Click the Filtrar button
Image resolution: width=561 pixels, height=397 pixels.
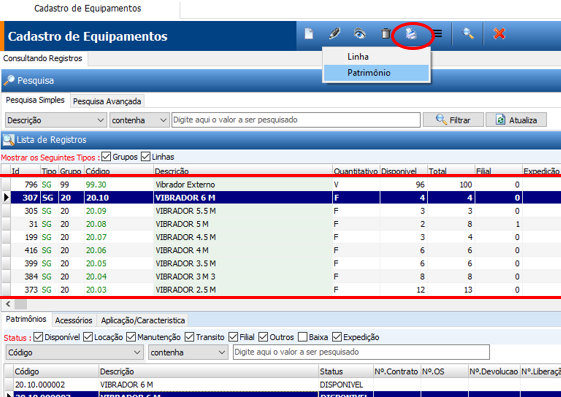click(x=453, y=120)
